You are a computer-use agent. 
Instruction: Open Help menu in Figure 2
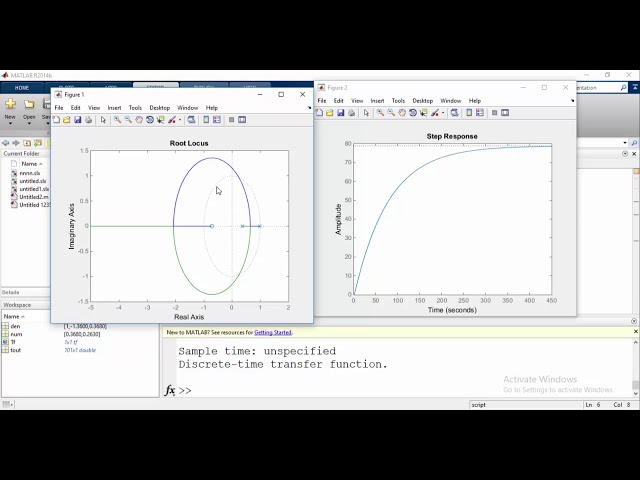(475, 101)
